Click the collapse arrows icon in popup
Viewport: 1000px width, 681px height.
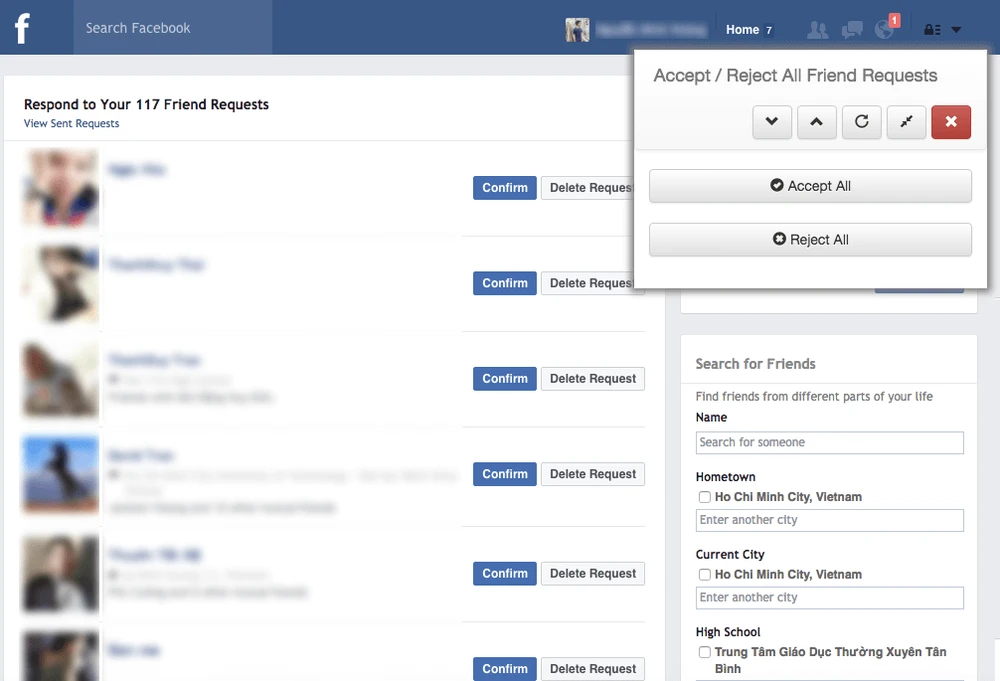tap(906, 122)
